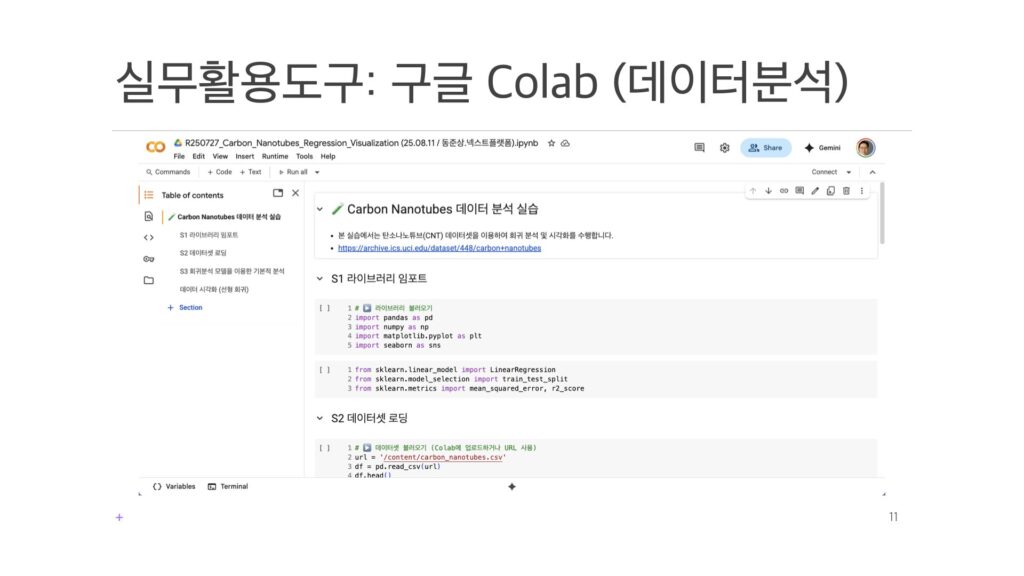The image size is (1024, 576).
Task: Click the settings gear icon near Share
Action: click(724, 147)
